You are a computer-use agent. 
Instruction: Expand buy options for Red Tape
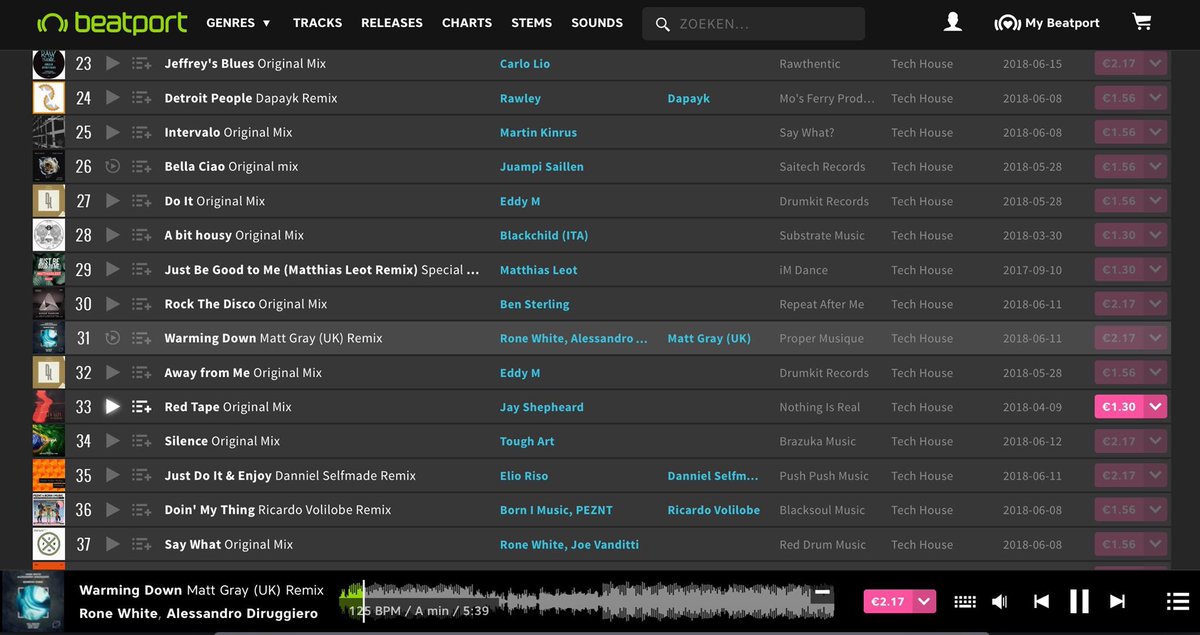[1156, 407]
